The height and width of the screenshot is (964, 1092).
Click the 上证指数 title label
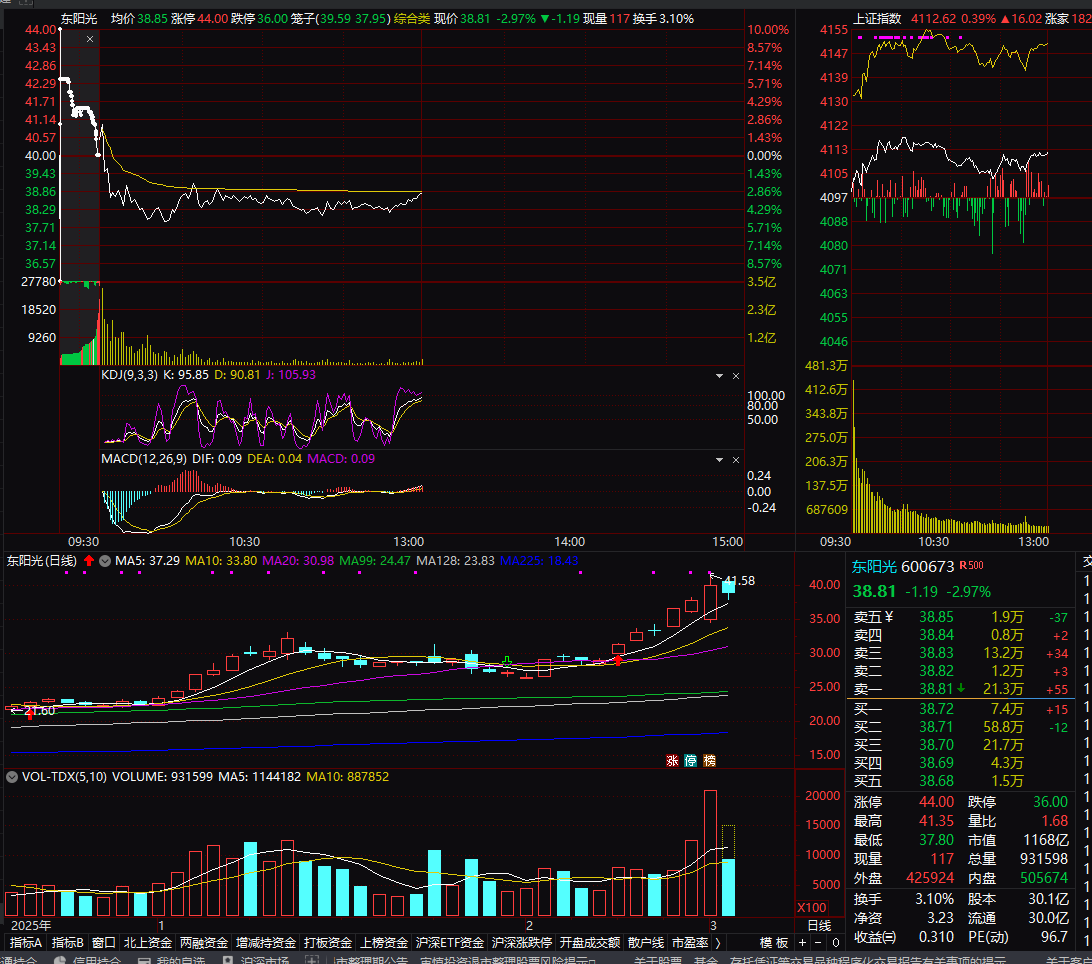pyautogui.click(x=878, y=19)
